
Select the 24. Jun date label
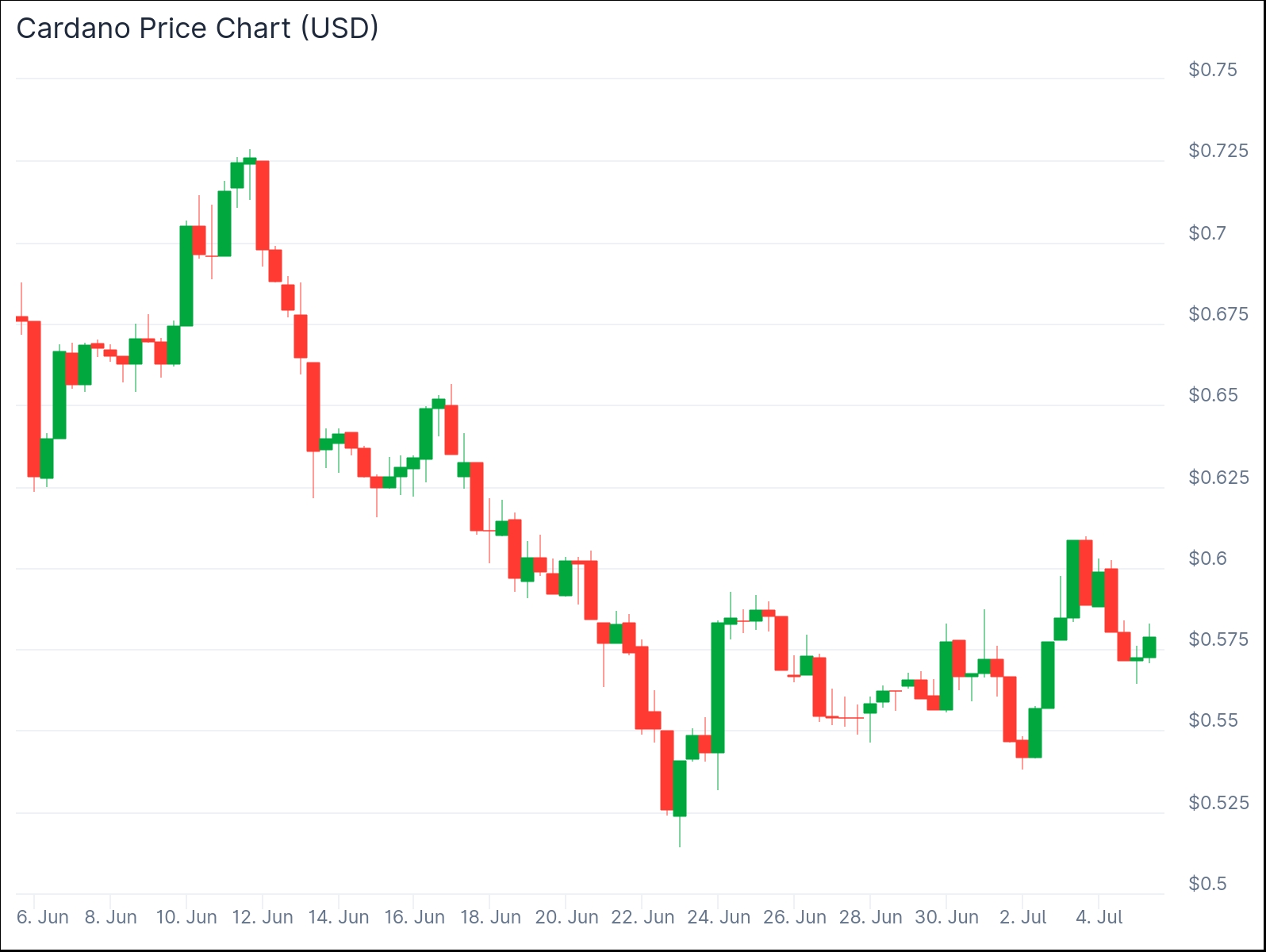[719, 917]
